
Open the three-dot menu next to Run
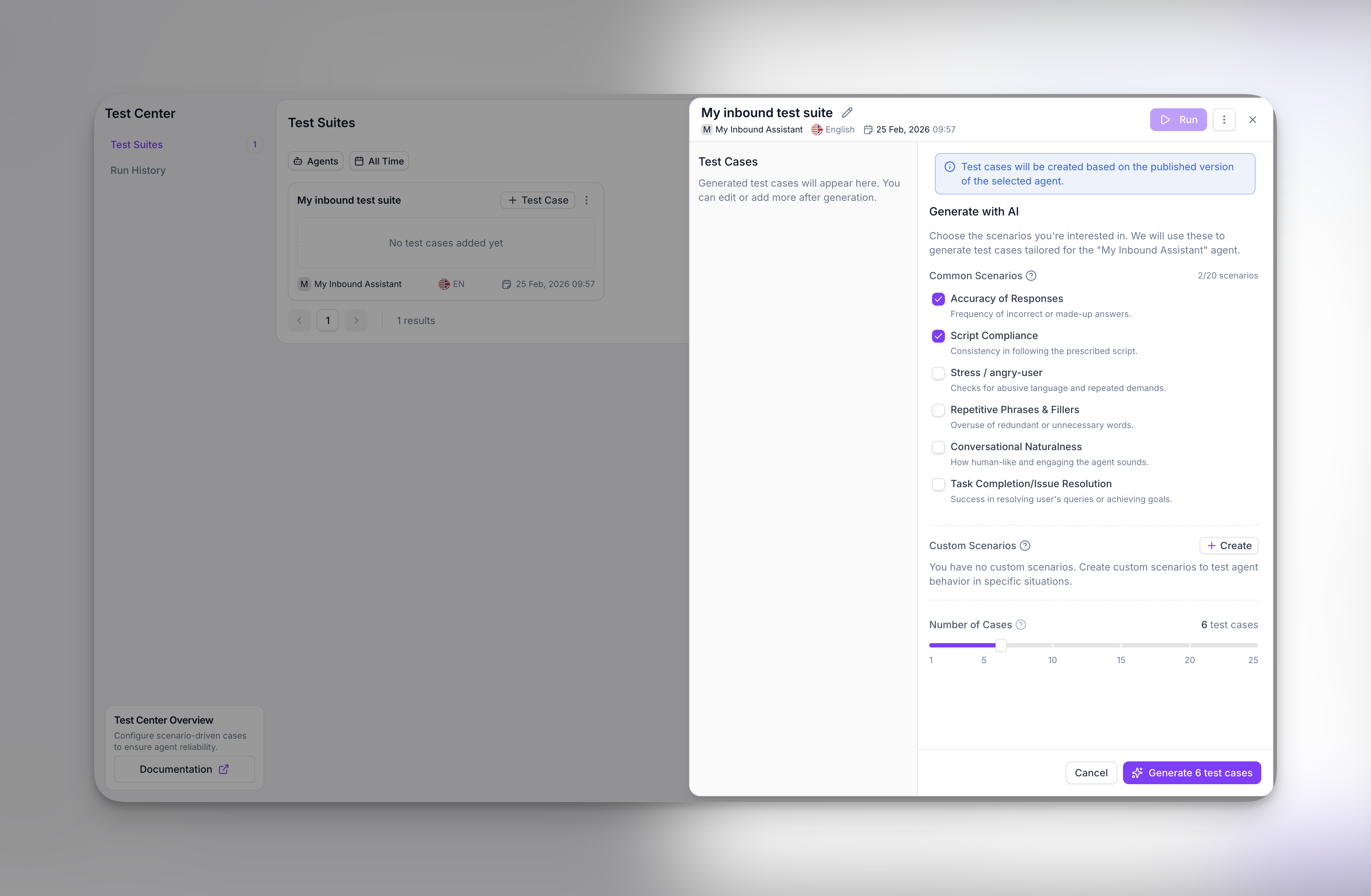pos(1223,120)
